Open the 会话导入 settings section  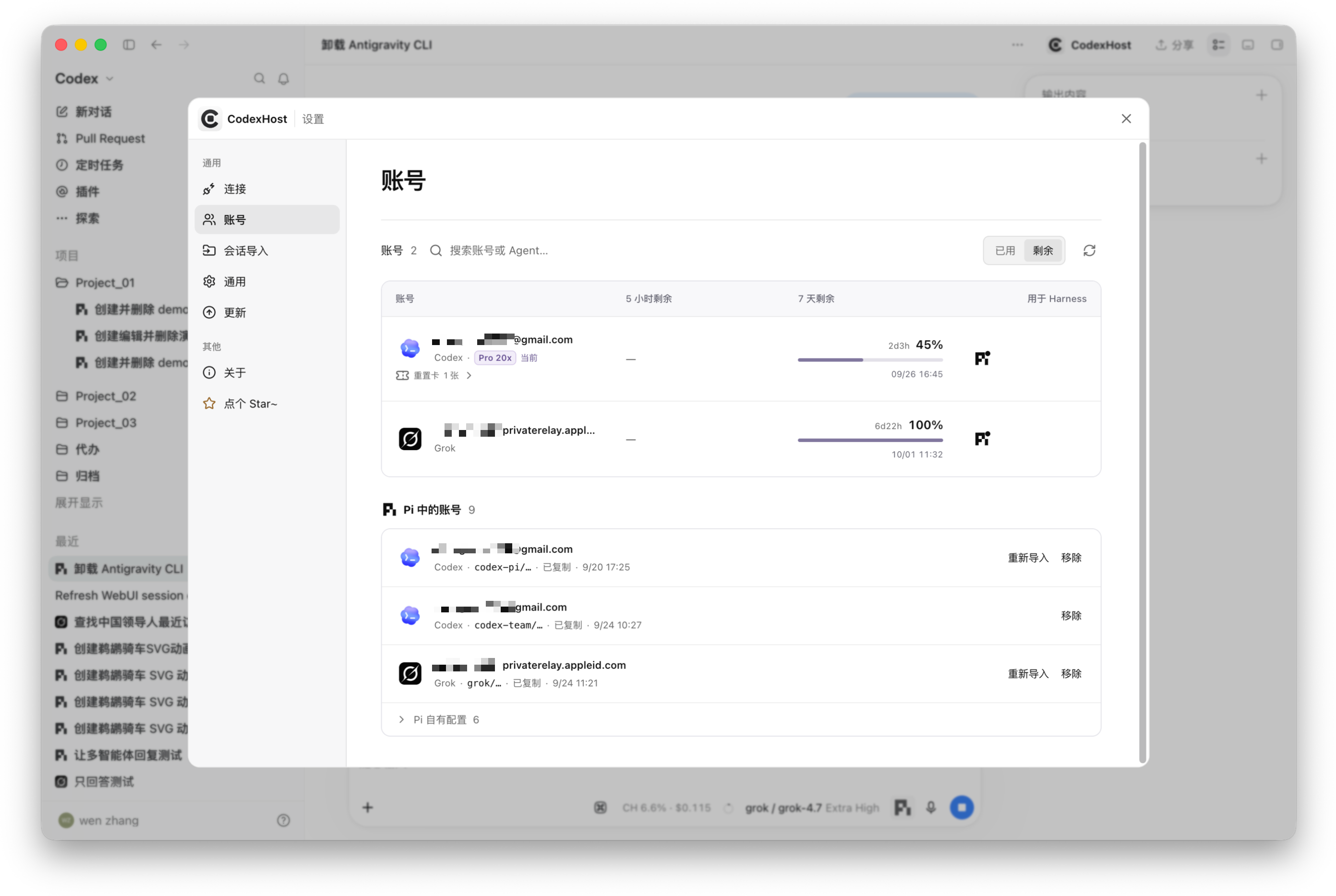pos(267,251)
